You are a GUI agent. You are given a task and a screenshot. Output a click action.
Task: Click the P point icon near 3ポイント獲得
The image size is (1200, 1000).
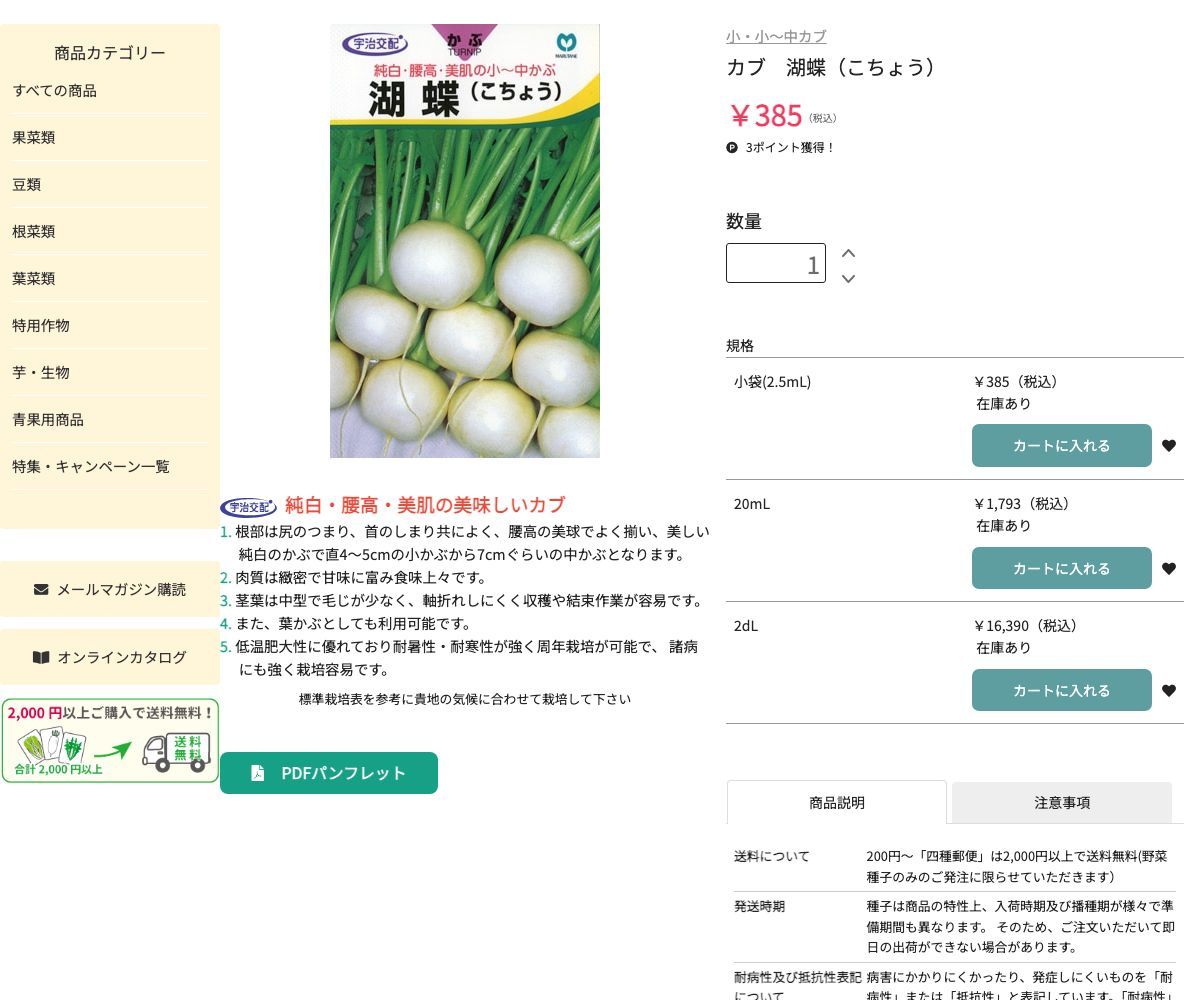click(731, 147)
